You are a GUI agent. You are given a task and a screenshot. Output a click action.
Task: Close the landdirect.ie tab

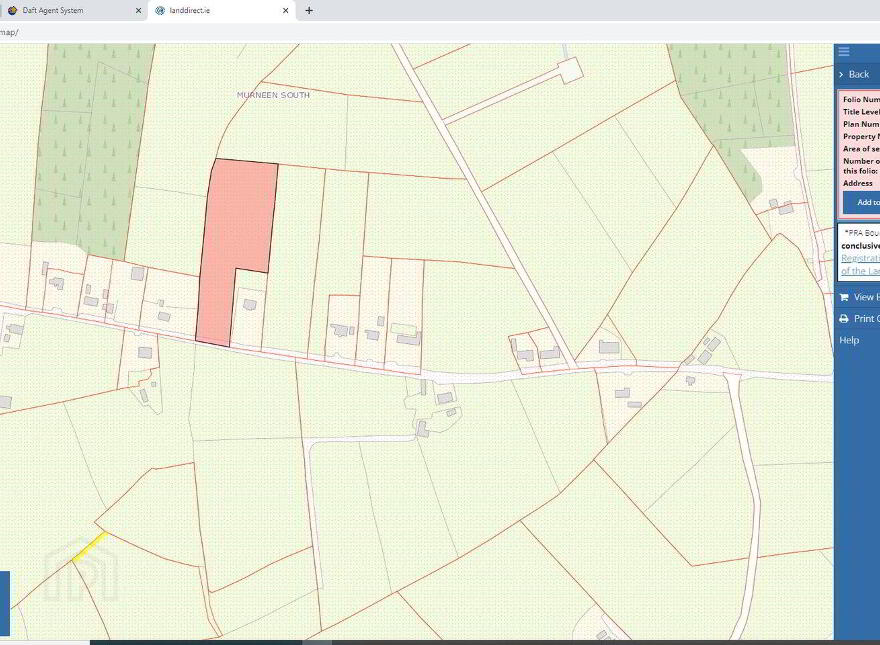(286, 10)
